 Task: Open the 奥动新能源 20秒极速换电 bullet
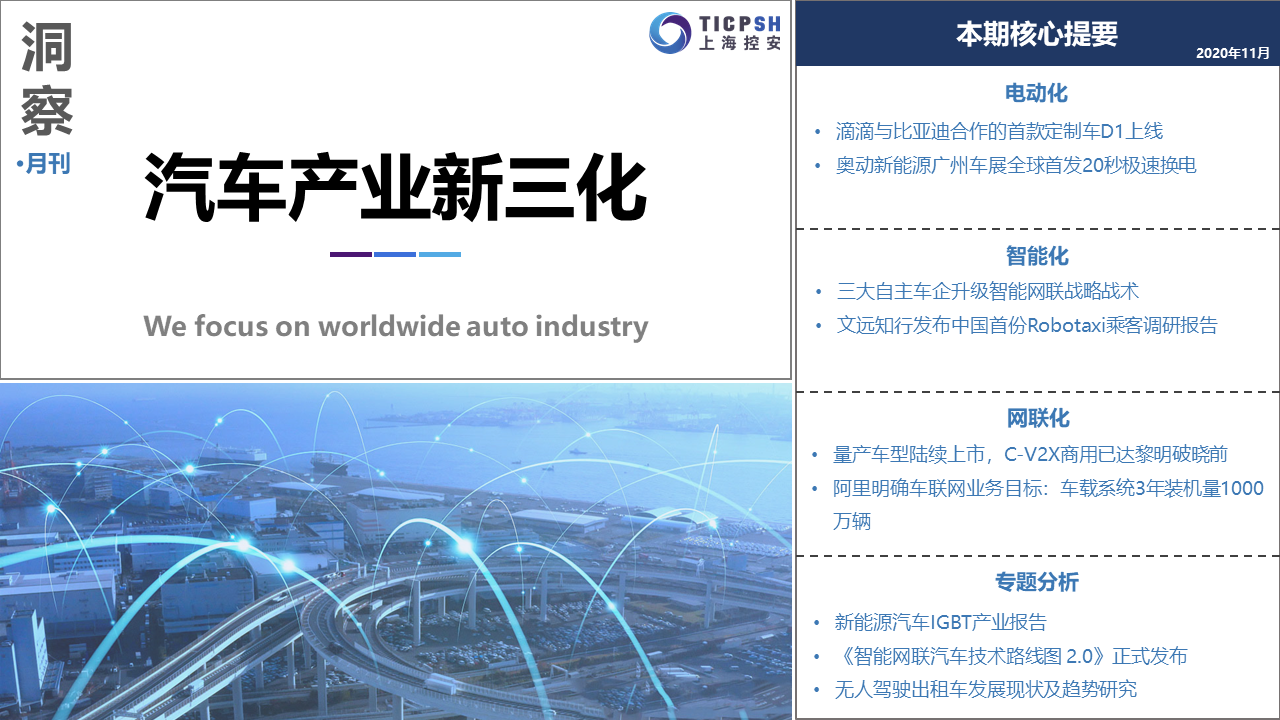click(1016, 165)
